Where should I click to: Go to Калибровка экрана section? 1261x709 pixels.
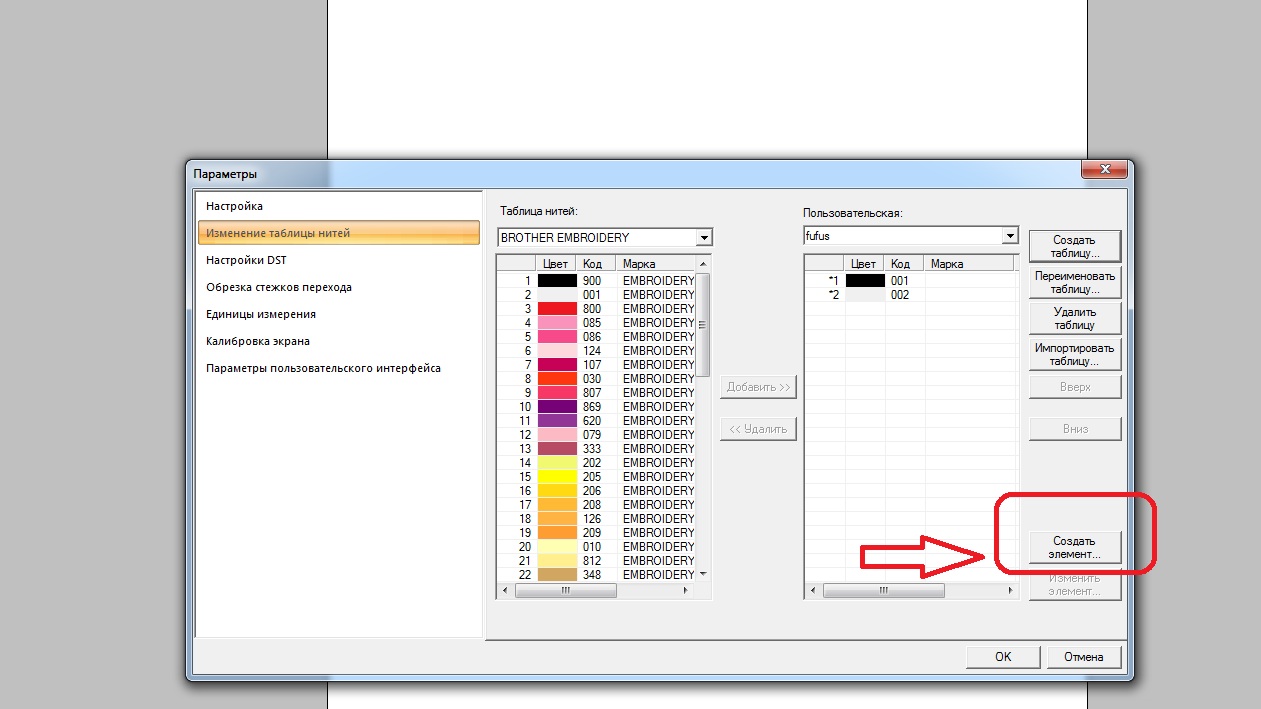point(257,341)
